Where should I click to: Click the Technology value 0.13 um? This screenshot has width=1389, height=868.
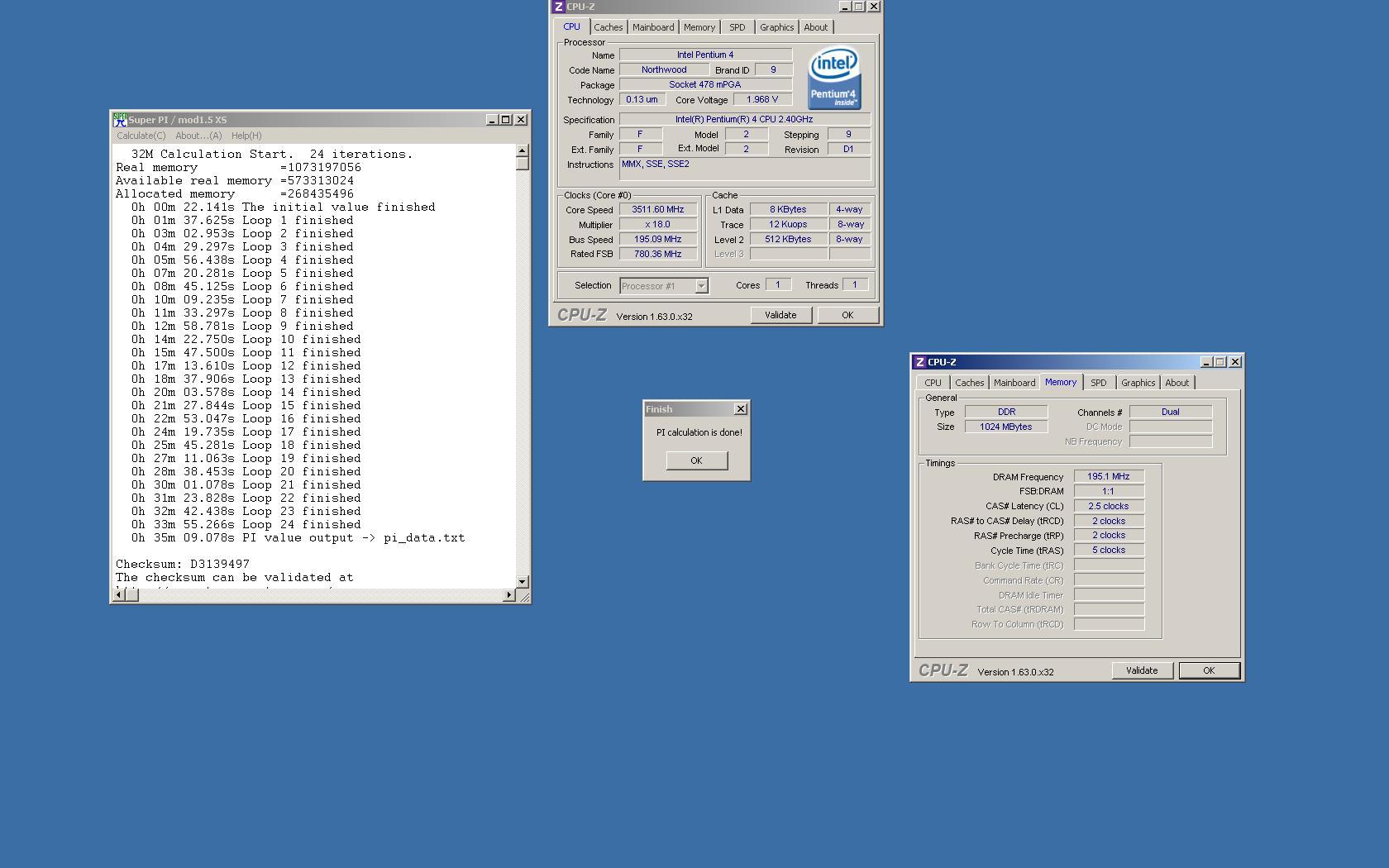tap(642, 100)
